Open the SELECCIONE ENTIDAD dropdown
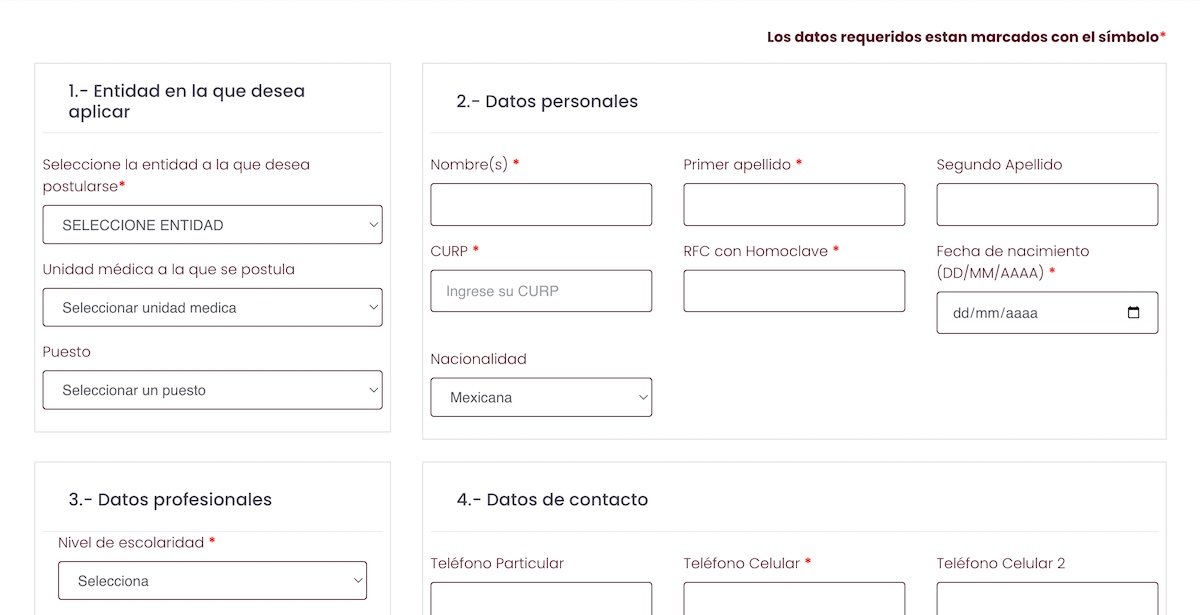 [x=212, y=225]
